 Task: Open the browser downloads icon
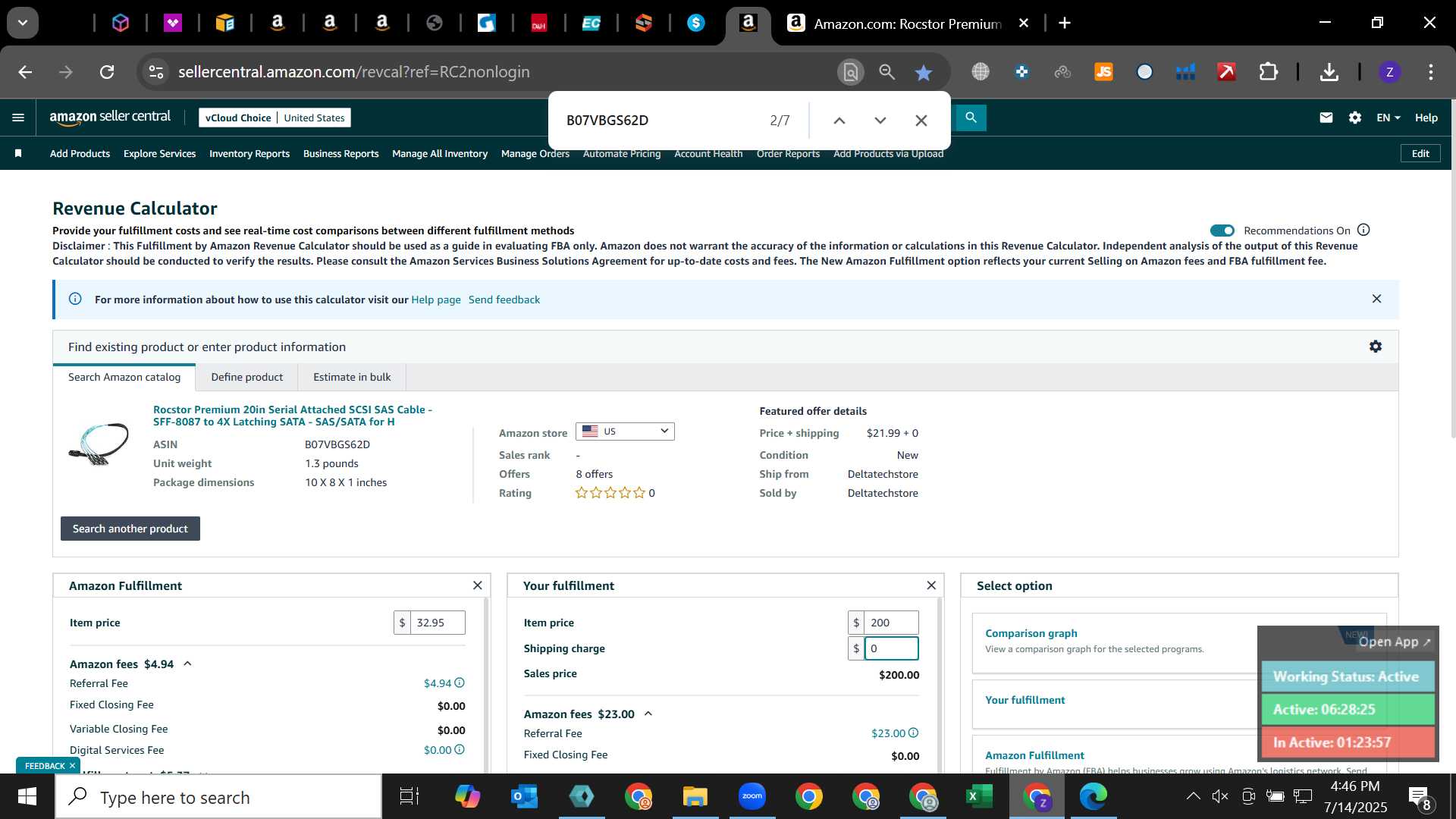point(1329,72)
